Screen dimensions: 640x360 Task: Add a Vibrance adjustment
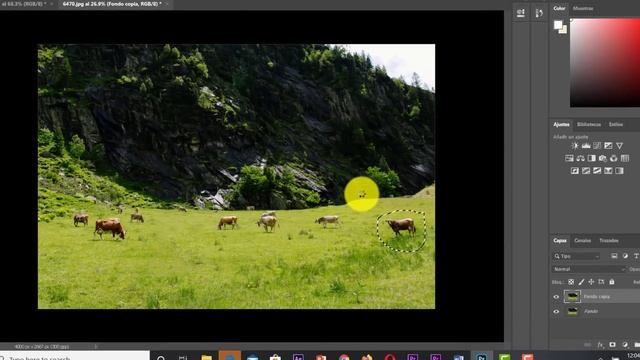coord(619,146)
